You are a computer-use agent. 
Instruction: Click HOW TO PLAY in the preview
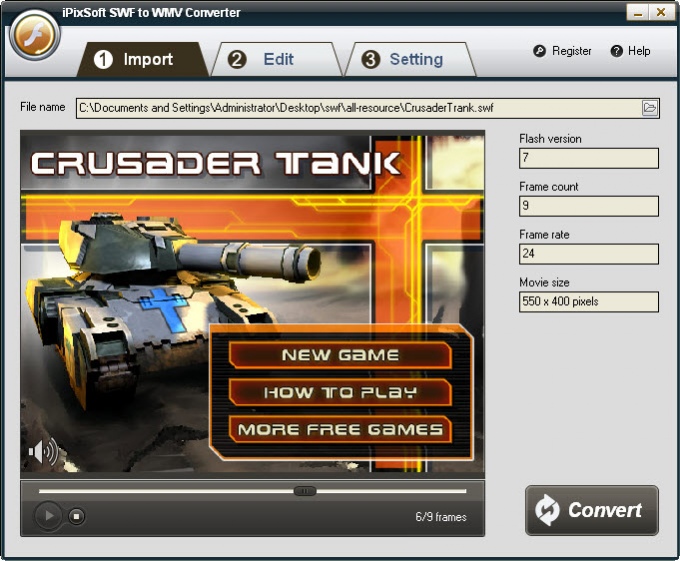point(340,392)
